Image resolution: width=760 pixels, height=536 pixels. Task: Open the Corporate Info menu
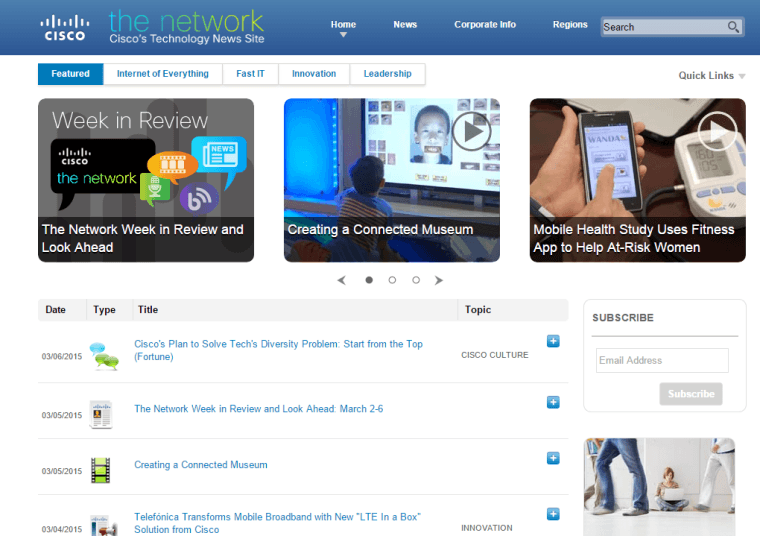[485, 24]
